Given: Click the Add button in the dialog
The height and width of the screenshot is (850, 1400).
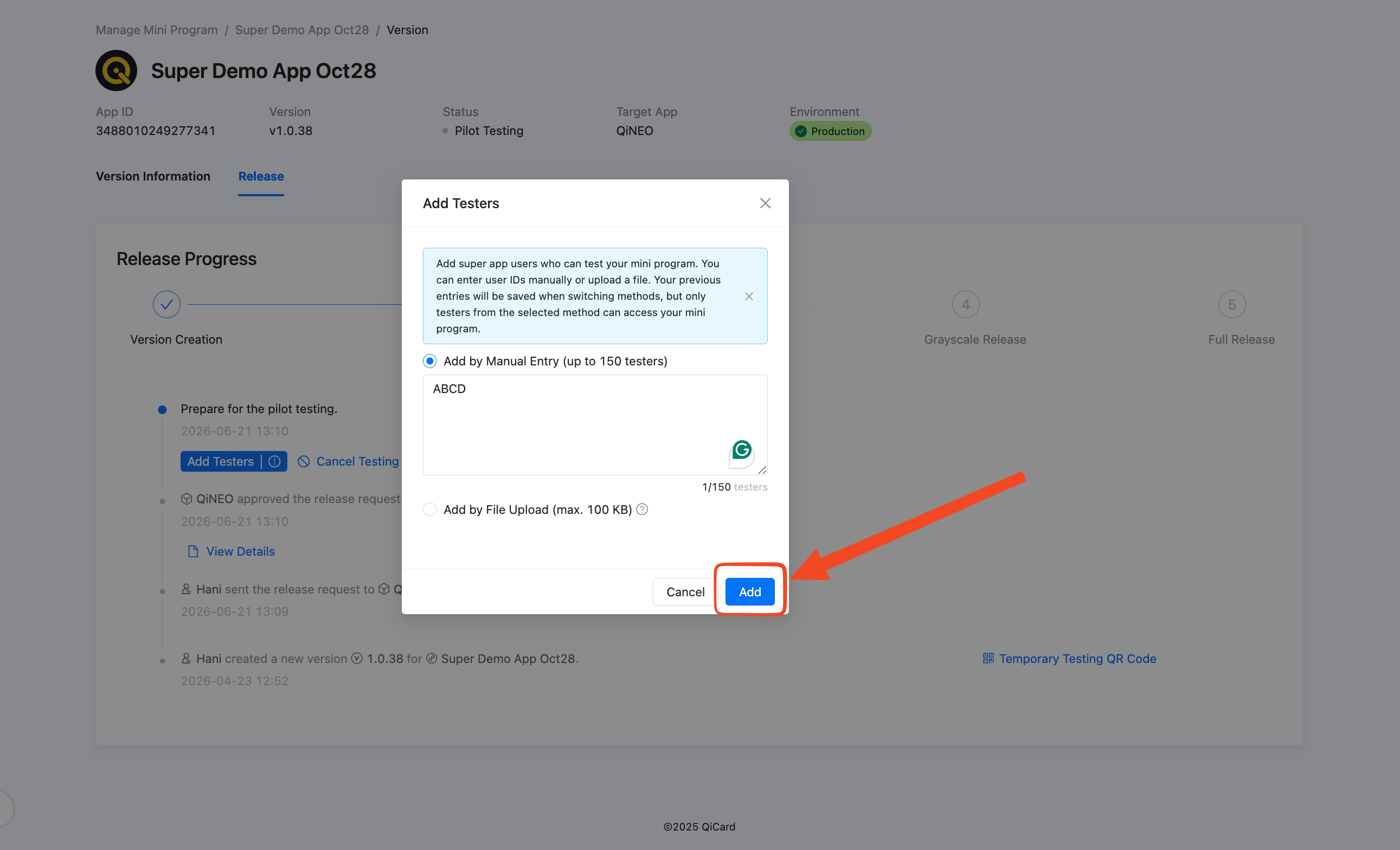Looking at the screenshot, I should click(749, 591).
